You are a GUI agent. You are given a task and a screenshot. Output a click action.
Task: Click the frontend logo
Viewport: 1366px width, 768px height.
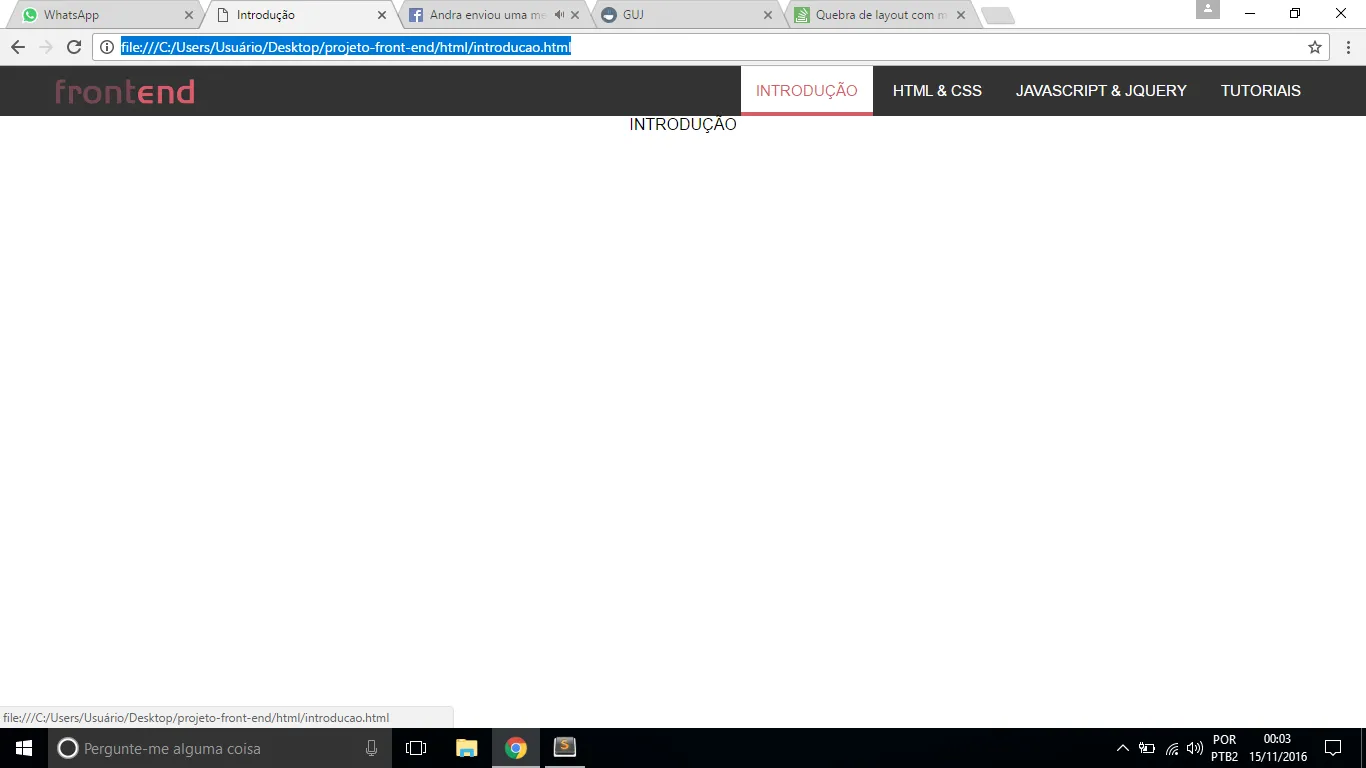[x=125, y=92]
